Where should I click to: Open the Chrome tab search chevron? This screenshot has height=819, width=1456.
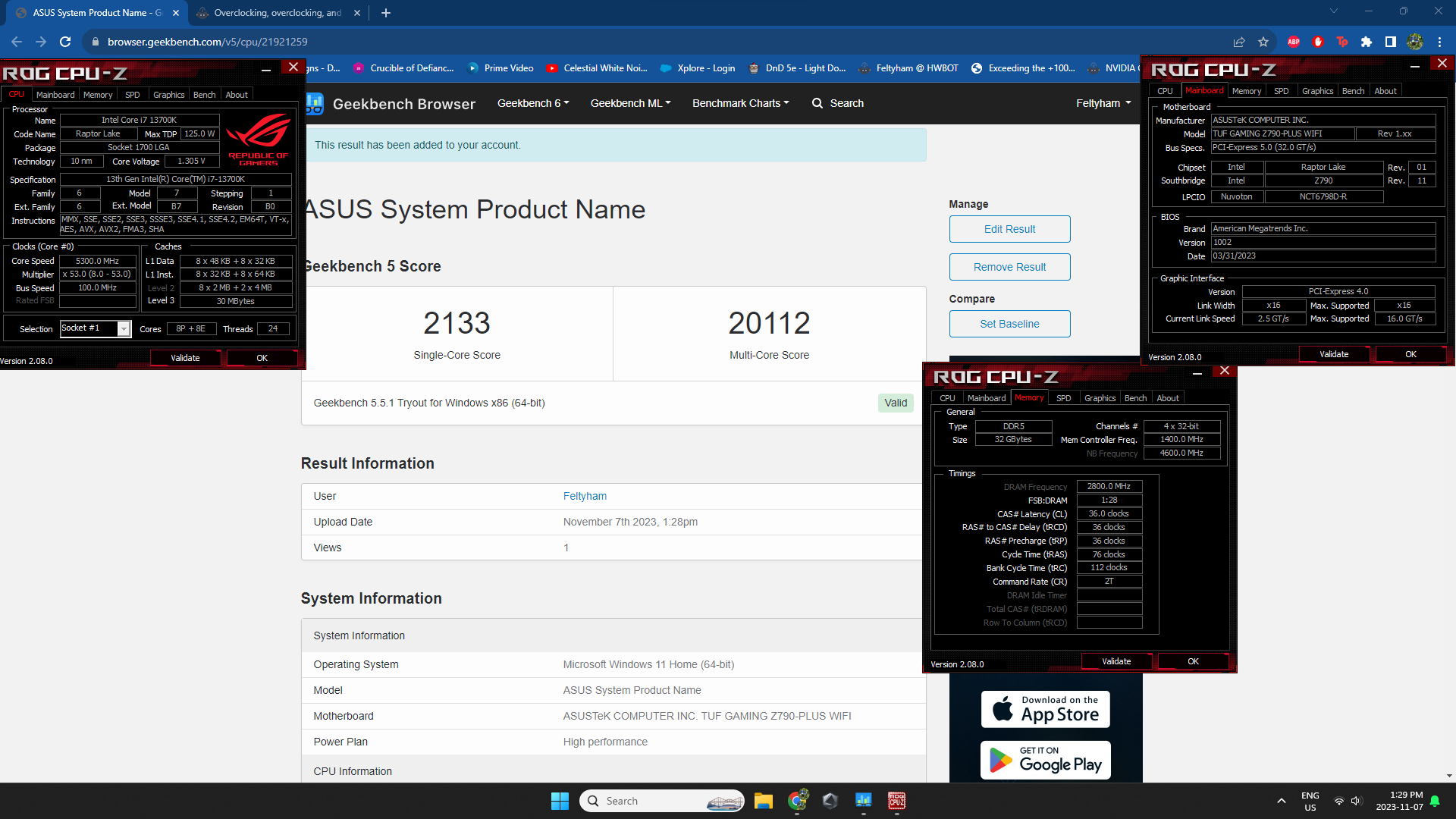click(x=1333, y=11)
